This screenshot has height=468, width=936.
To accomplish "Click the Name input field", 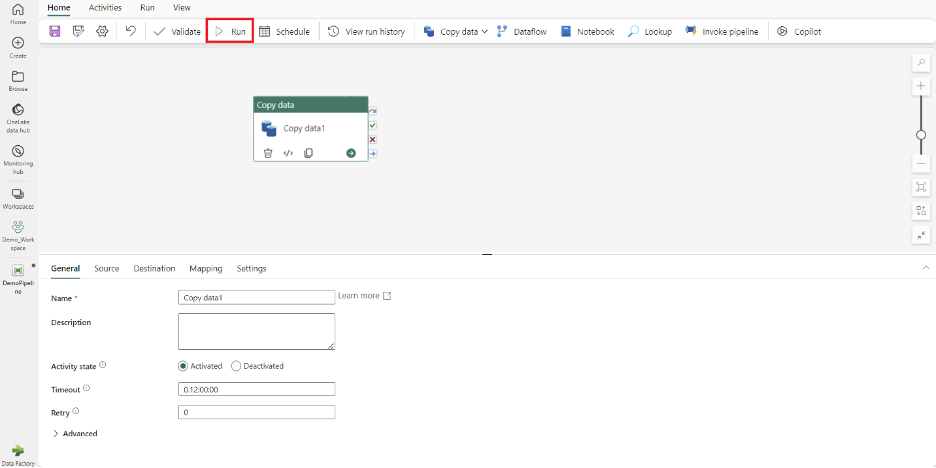I will [256, 297].
